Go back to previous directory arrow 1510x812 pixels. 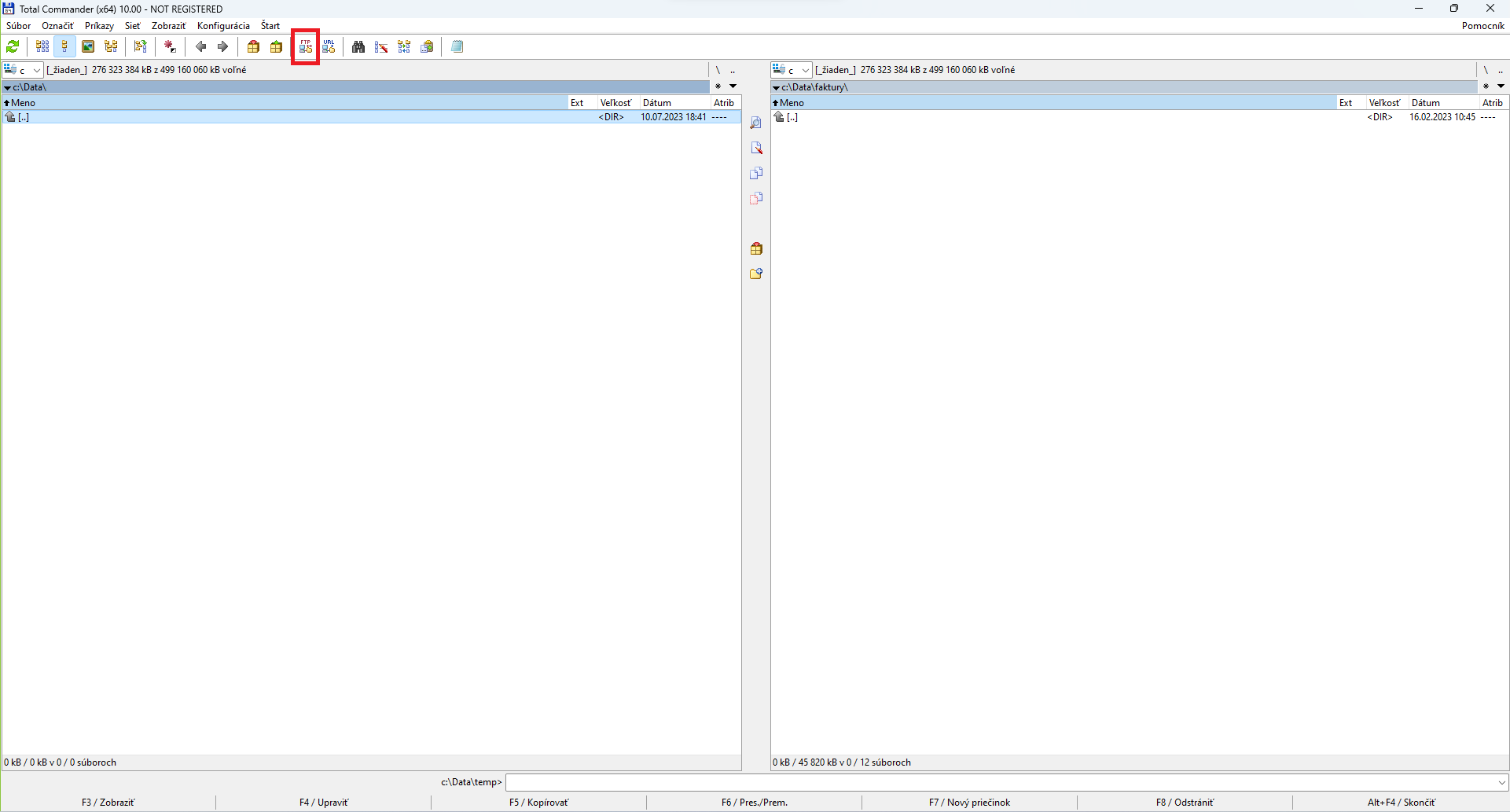pyautogui.click(x=200, y=46)
